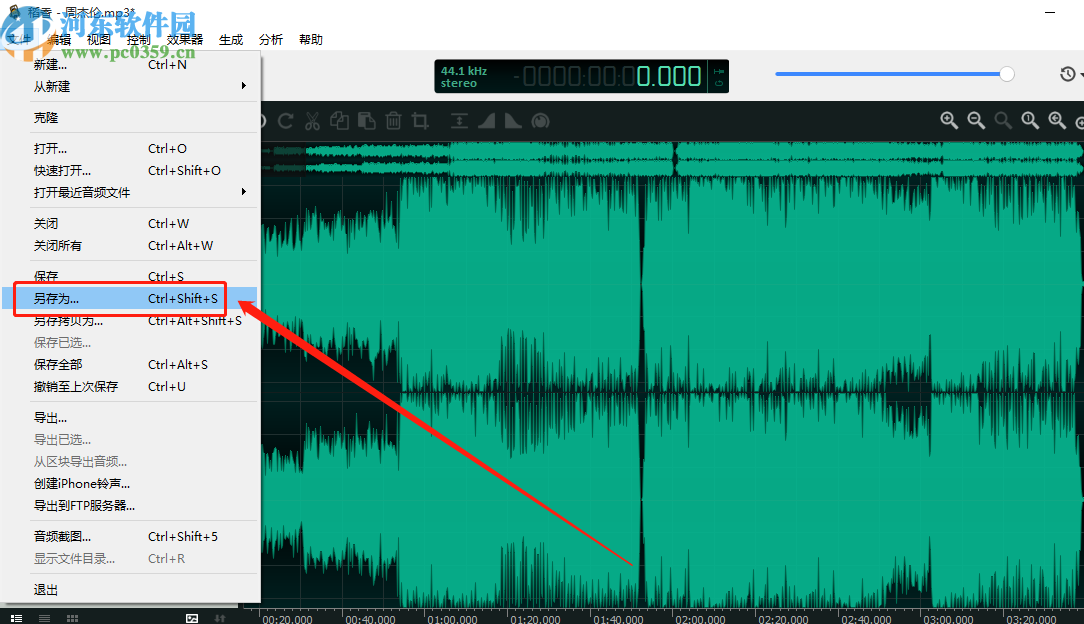Choose 音频截图... menu entry

(x=130, y=537)
